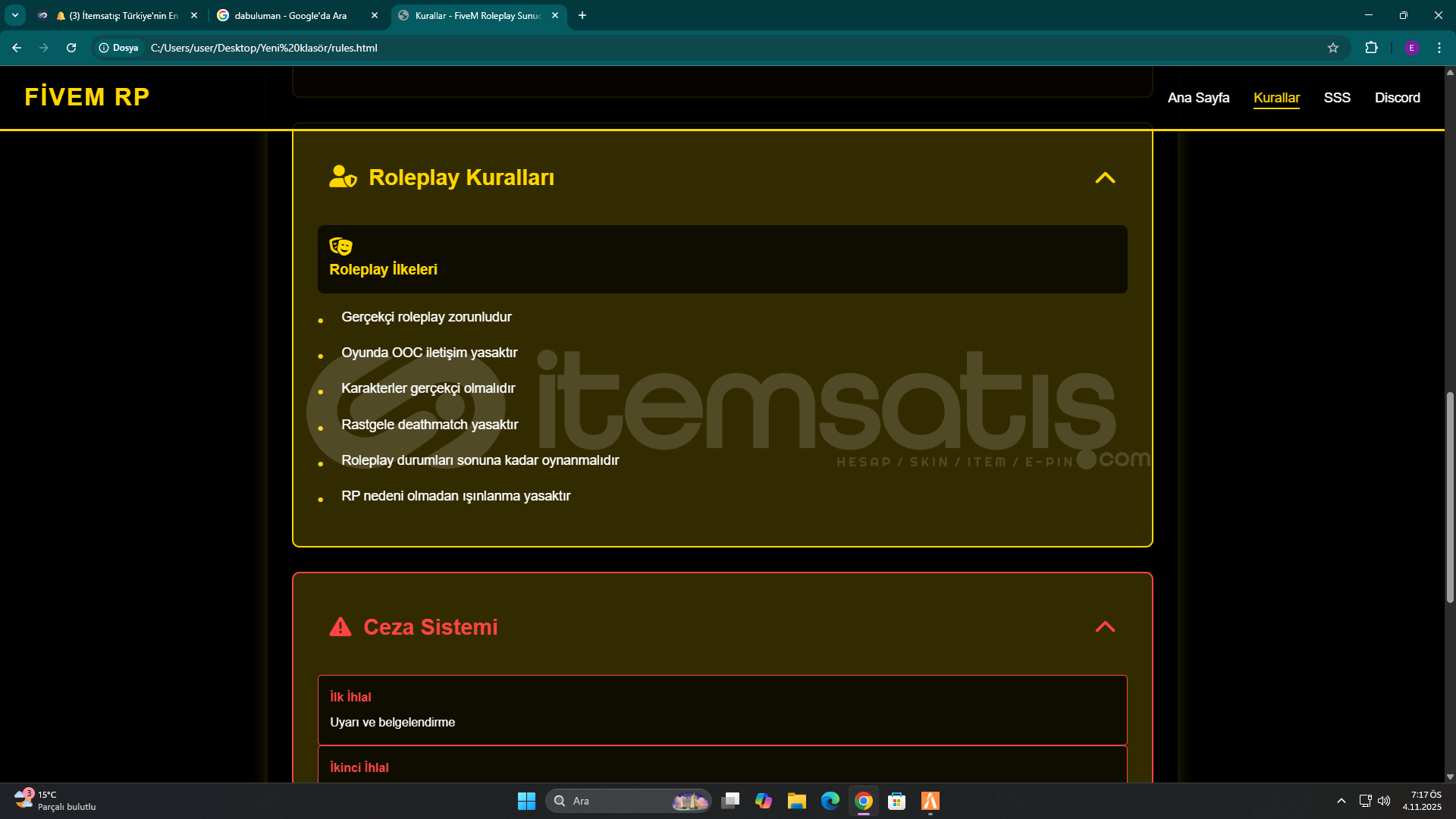Open the tab search dropdown arrow
1456x819 pixels.
coord(15,15)
